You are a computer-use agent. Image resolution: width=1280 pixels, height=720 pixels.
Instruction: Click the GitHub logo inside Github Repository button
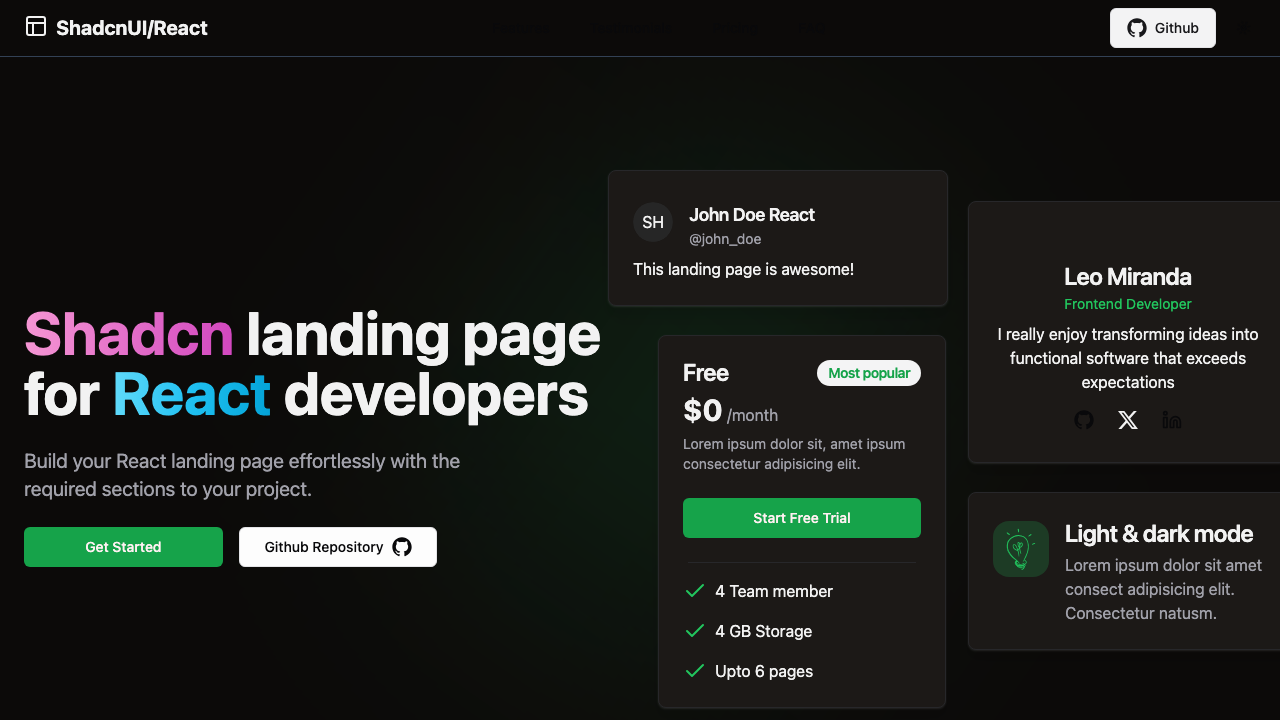click(402, 547)
